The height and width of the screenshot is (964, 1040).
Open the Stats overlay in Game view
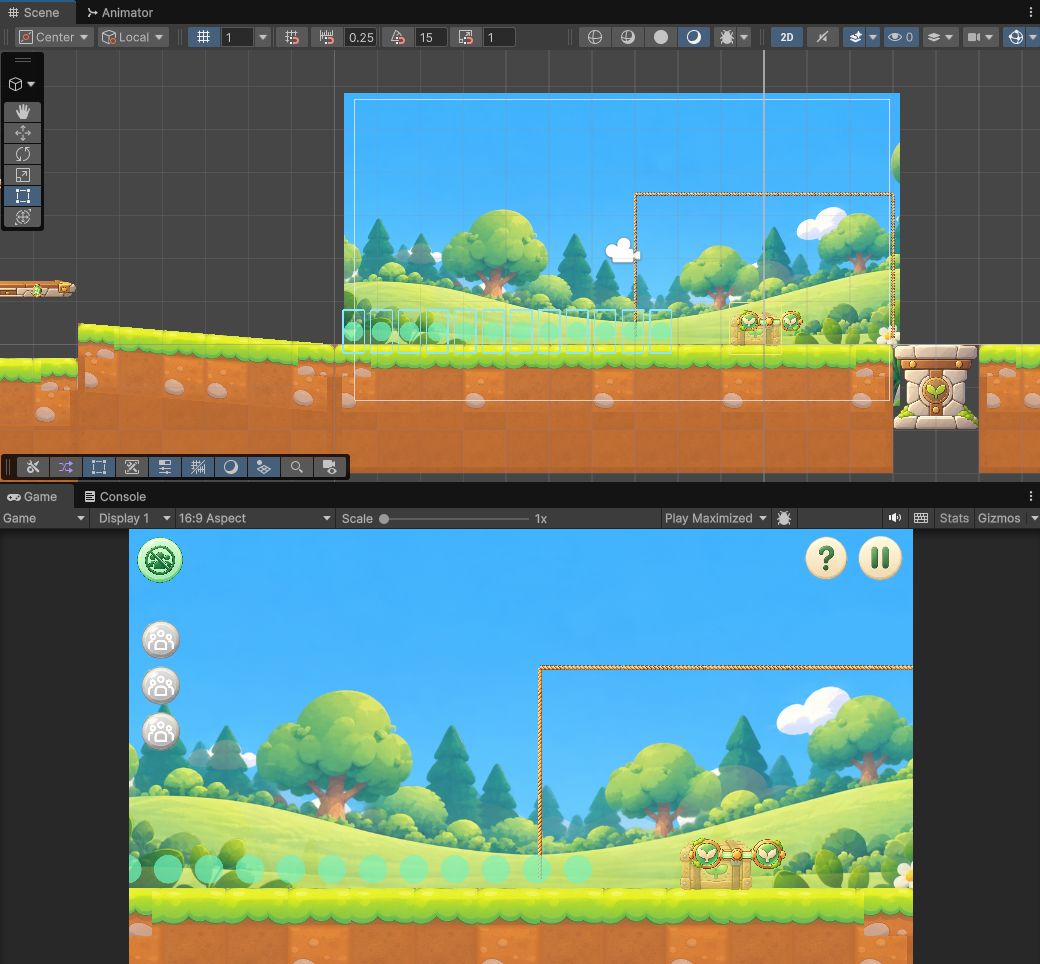(x=954, y=518)
